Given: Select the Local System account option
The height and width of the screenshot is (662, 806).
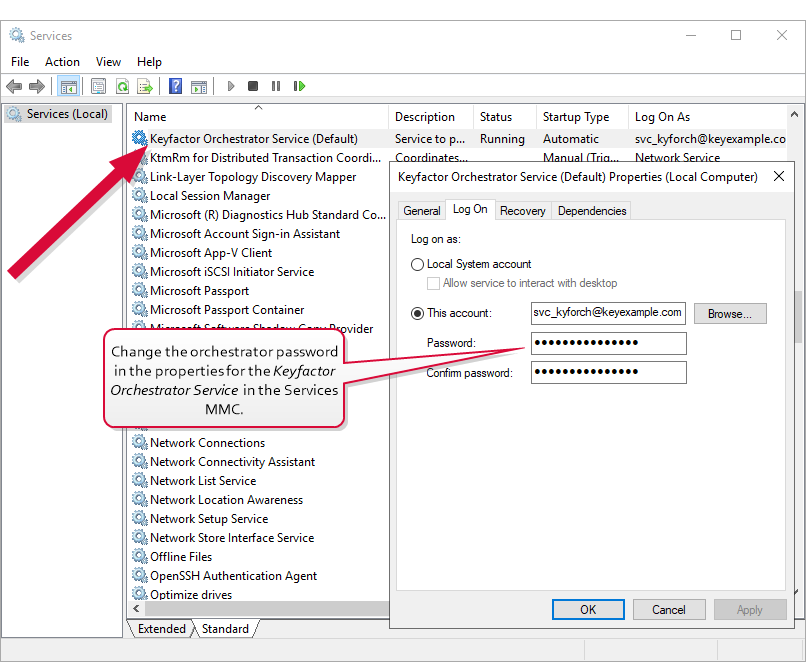Looking at the screenshot, I should coord(418,264).
